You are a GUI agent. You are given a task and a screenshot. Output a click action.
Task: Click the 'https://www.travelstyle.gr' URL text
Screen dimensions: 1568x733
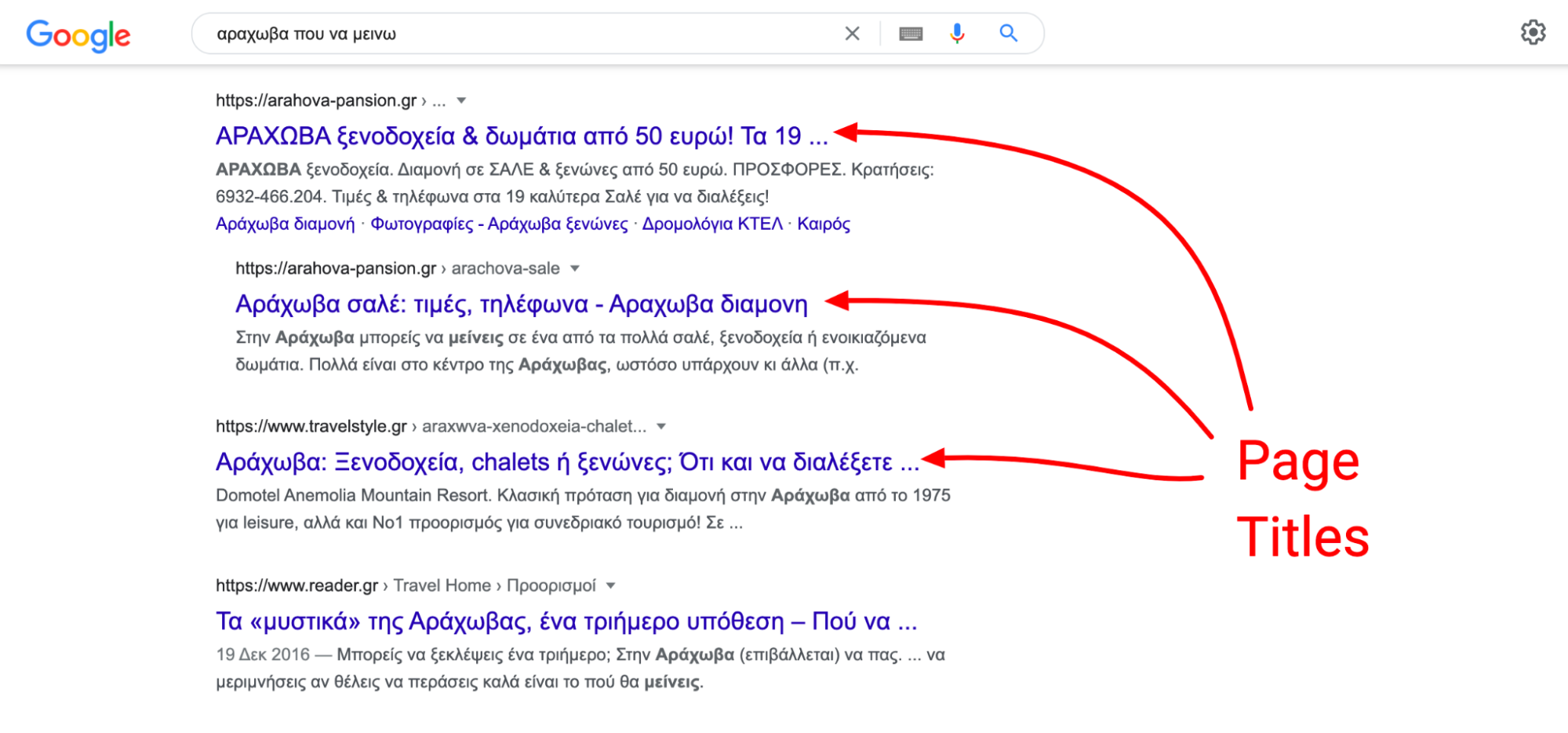pyautogui.click(x=311, y=426)
